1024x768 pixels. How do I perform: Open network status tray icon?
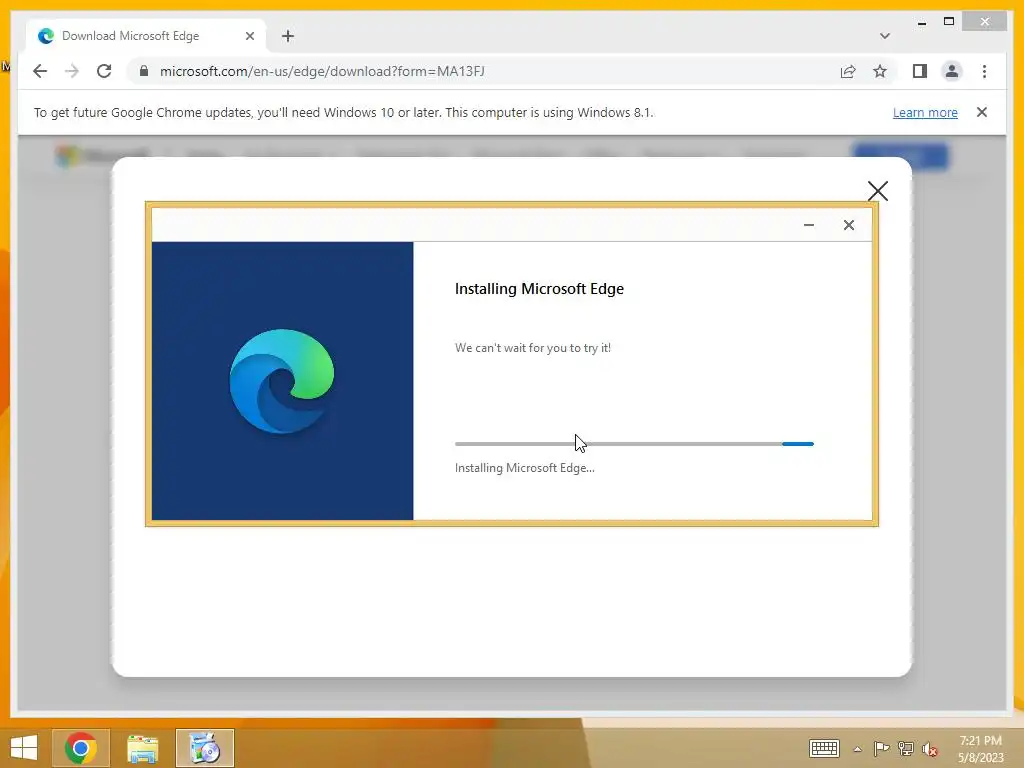coord(906,748)
